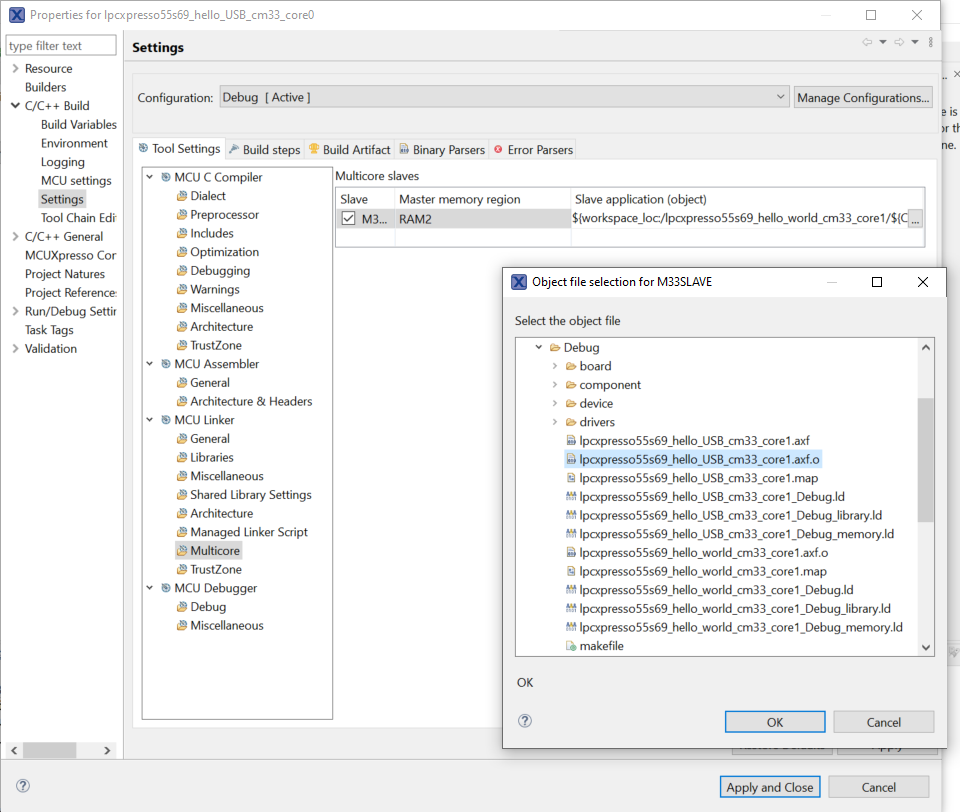Click the MCU C Compiler tool icon

(165, 177)
